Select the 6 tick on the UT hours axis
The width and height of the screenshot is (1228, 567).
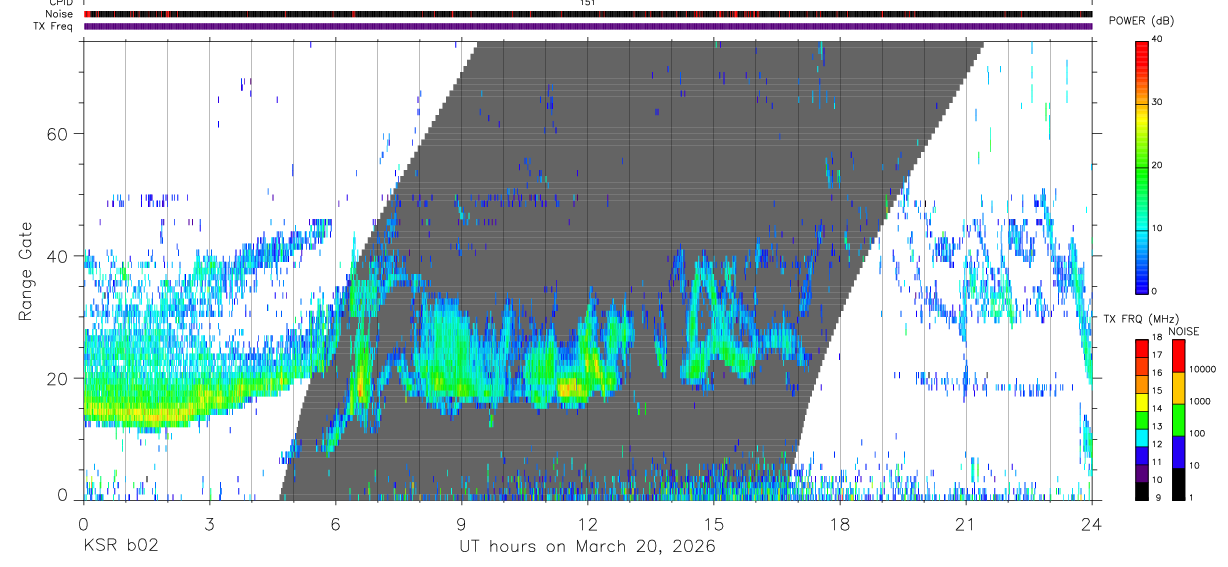pos(335,524)
